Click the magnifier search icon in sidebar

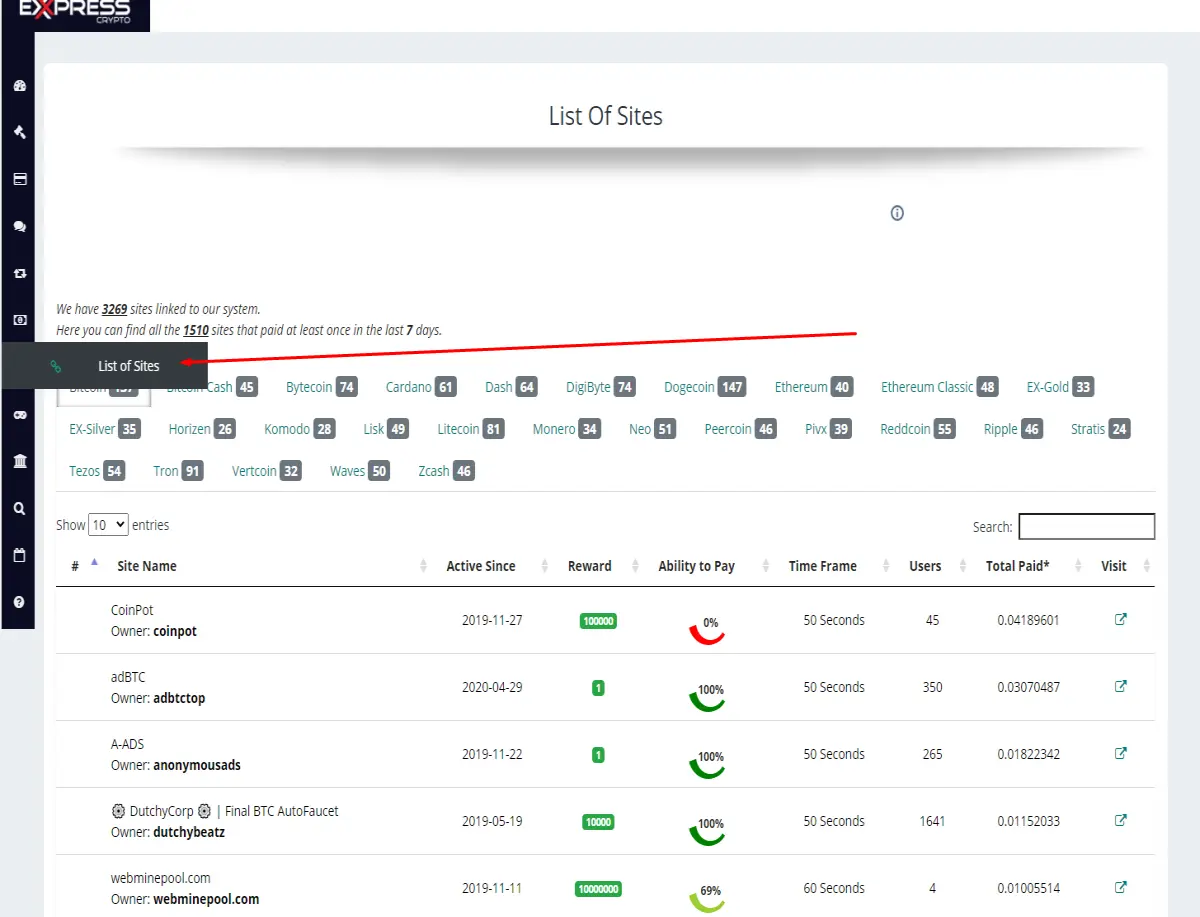coord(19,508)
